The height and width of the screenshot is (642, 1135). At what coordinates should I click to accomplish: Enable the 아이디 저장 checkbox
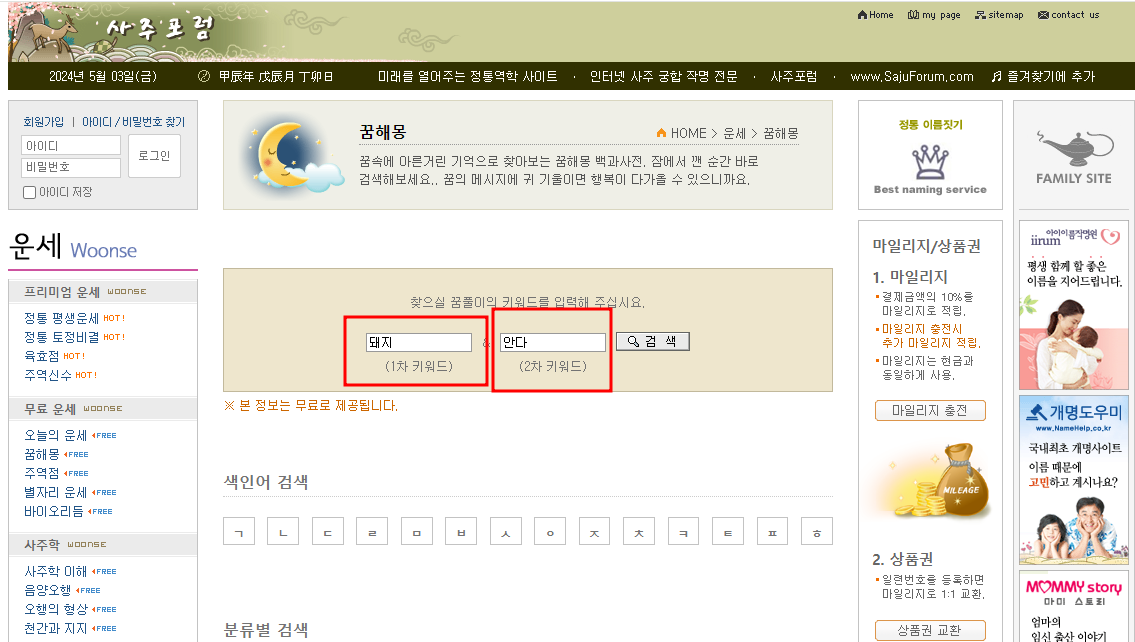click(28, 193)
